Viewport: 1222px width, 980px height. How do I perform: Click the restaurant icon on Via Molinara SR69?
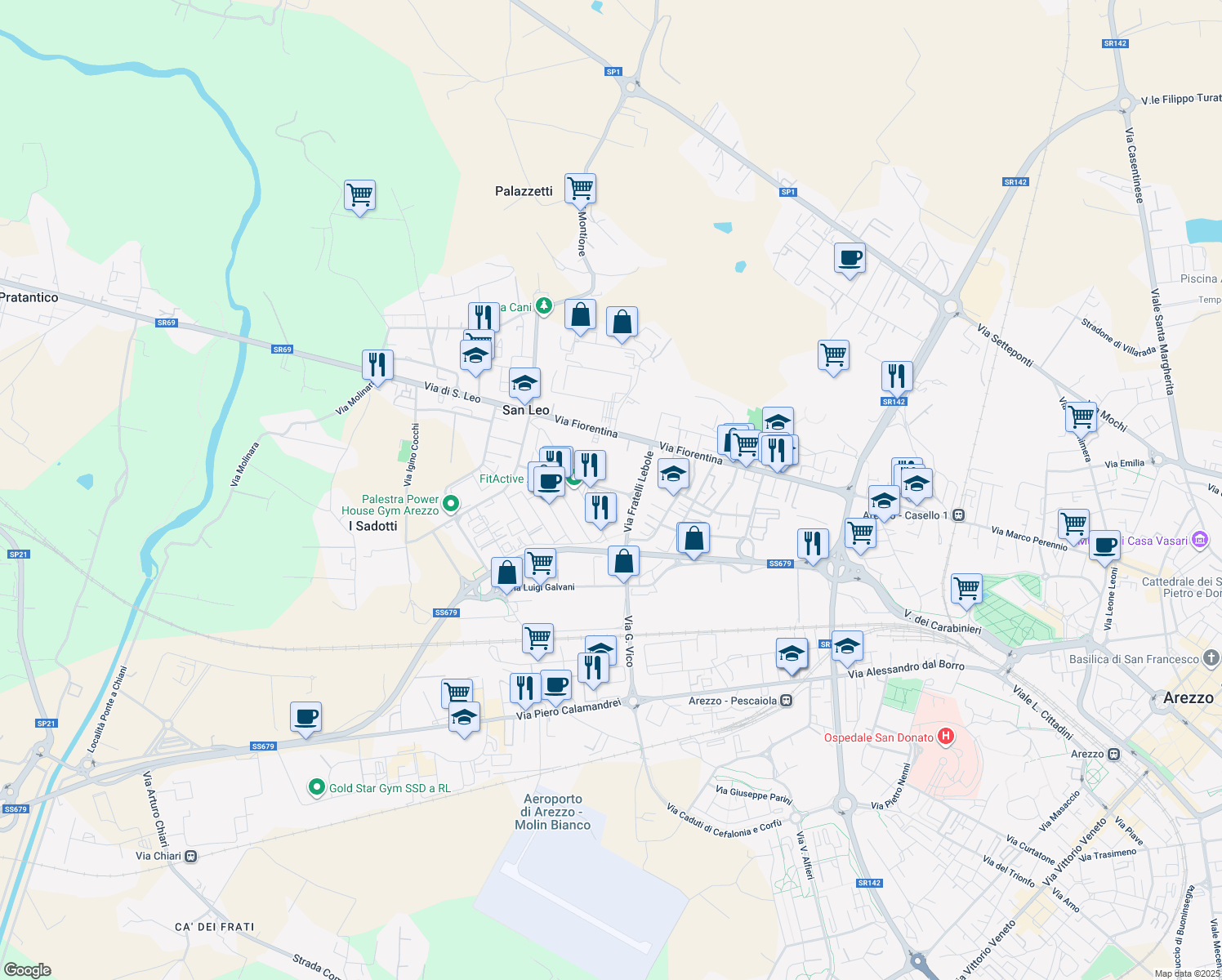[377, 363]
